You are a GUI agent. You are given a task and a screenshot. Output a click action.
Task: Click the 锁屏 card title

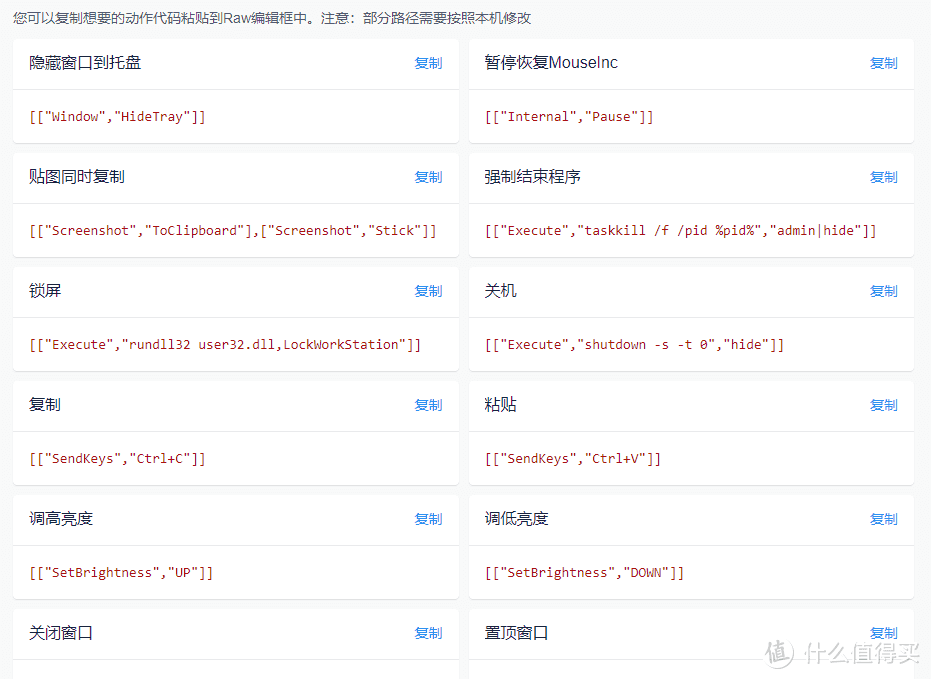coord(45,290)
